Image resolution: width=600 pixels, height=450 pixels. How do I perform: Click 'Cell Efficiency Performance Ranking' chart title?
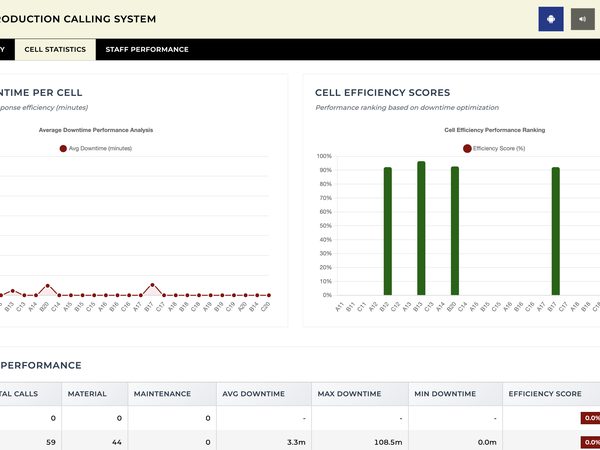pos(494,130)
